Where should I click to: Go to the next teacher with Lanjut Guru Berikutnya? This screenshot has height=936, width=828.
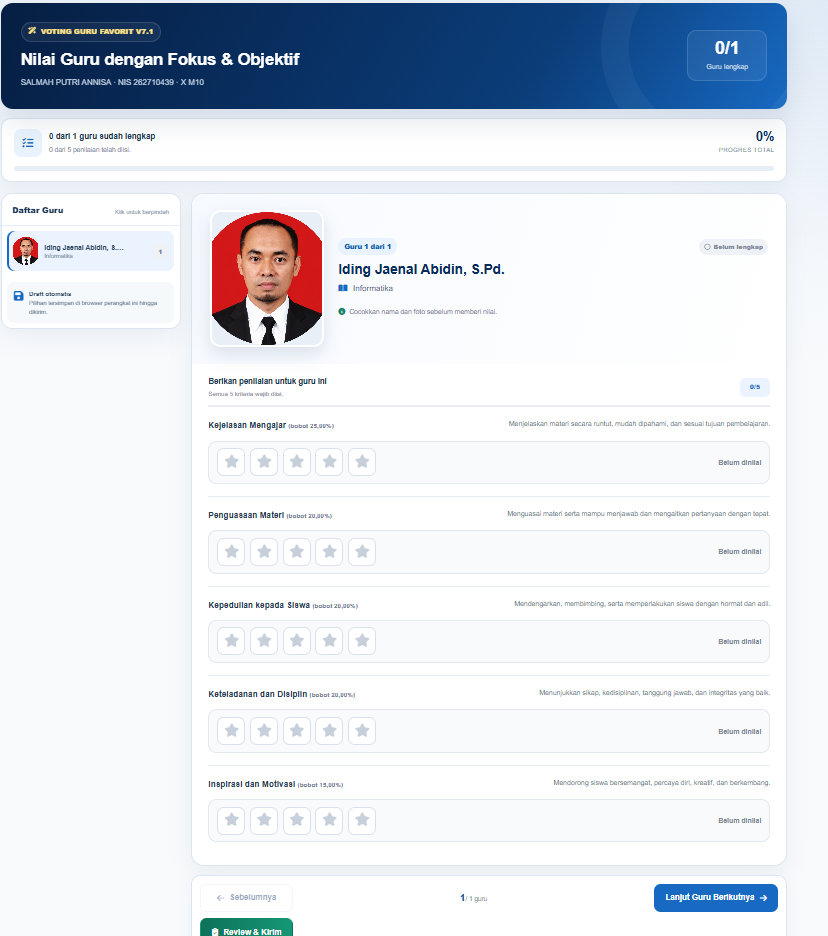point(716,898)
